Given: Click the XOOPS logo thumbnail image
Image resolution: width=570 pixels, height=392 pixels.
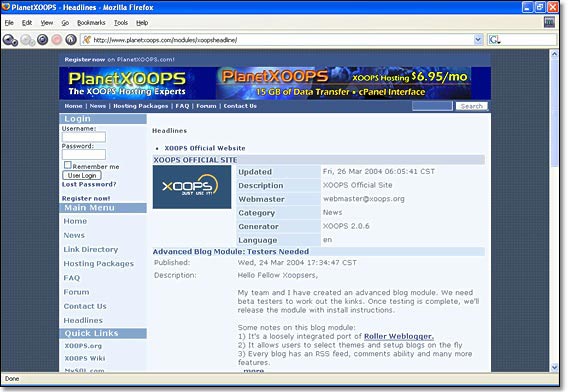Looking at the screenshot, I should click(192, 187).
